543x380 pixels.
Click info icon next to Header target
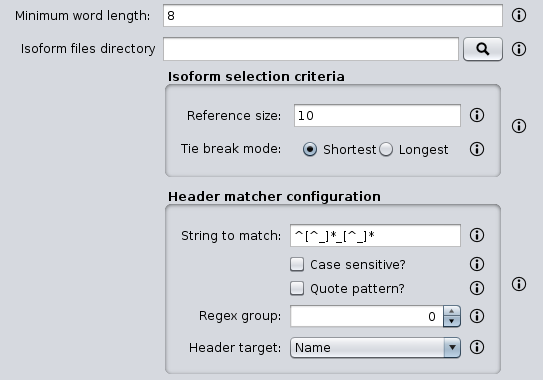point(477,347)
